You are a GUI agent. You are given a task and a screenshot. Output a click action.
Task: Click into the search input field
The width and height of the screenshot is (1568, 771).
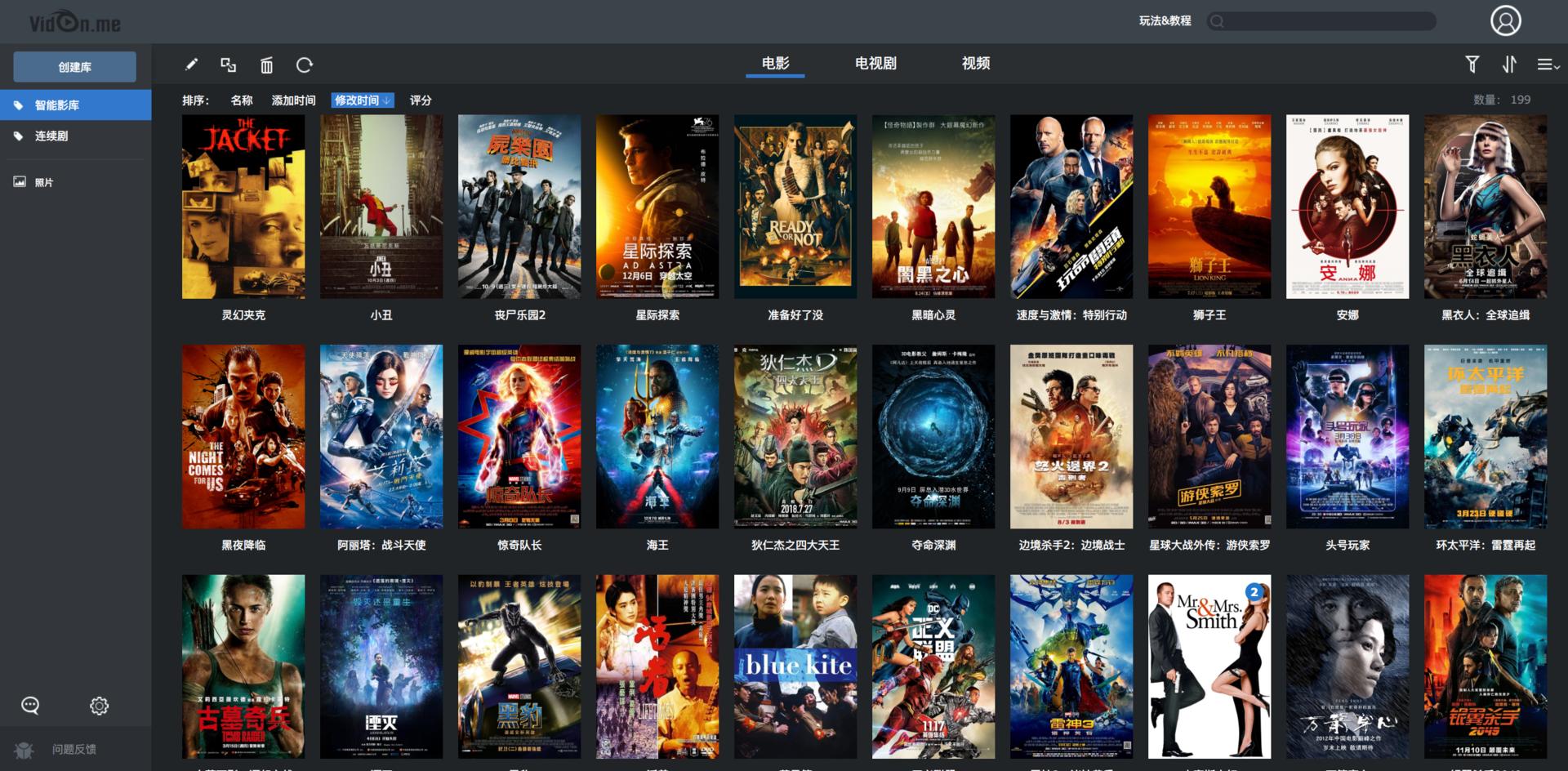(x=1321, y=21)
